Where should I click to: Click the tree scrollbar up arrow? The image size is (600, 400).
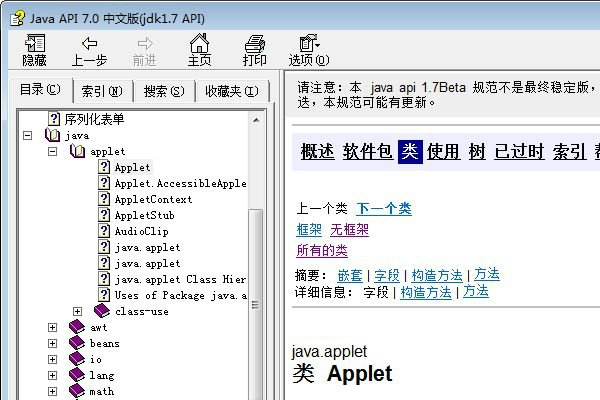256,120
